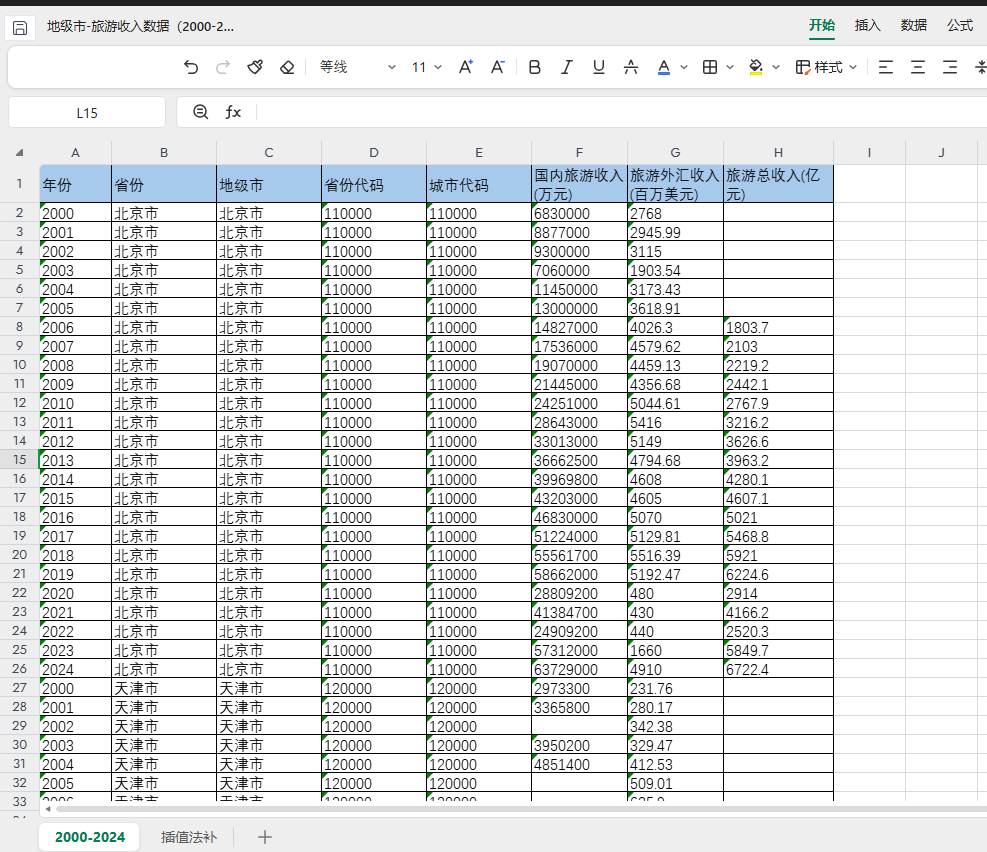Click the save document icon
The height and width of the screenshot is (852, 987).
pos(20,27)
